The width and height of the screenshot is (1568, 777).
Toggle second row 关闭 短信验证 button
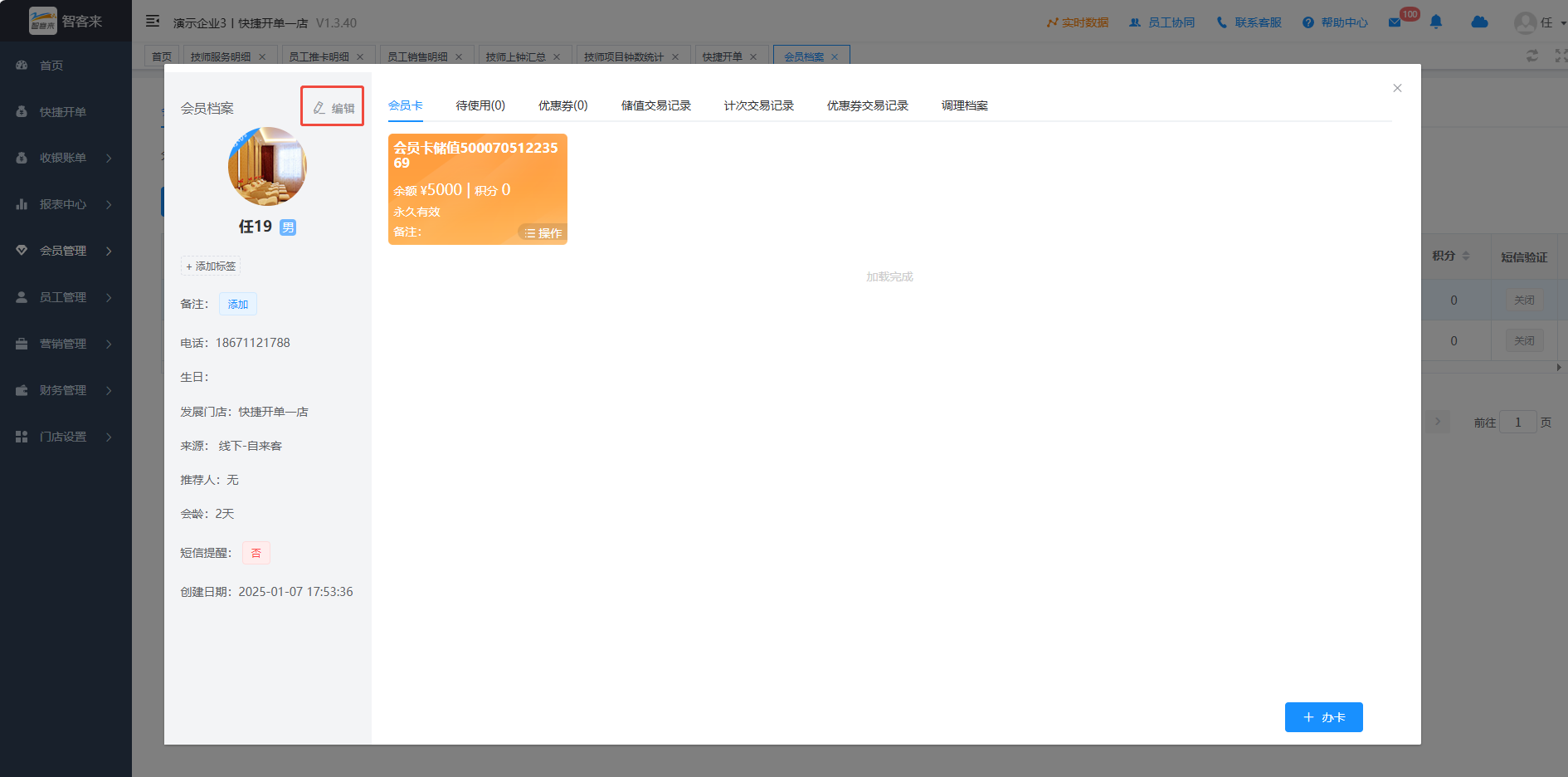[1524, 340]
